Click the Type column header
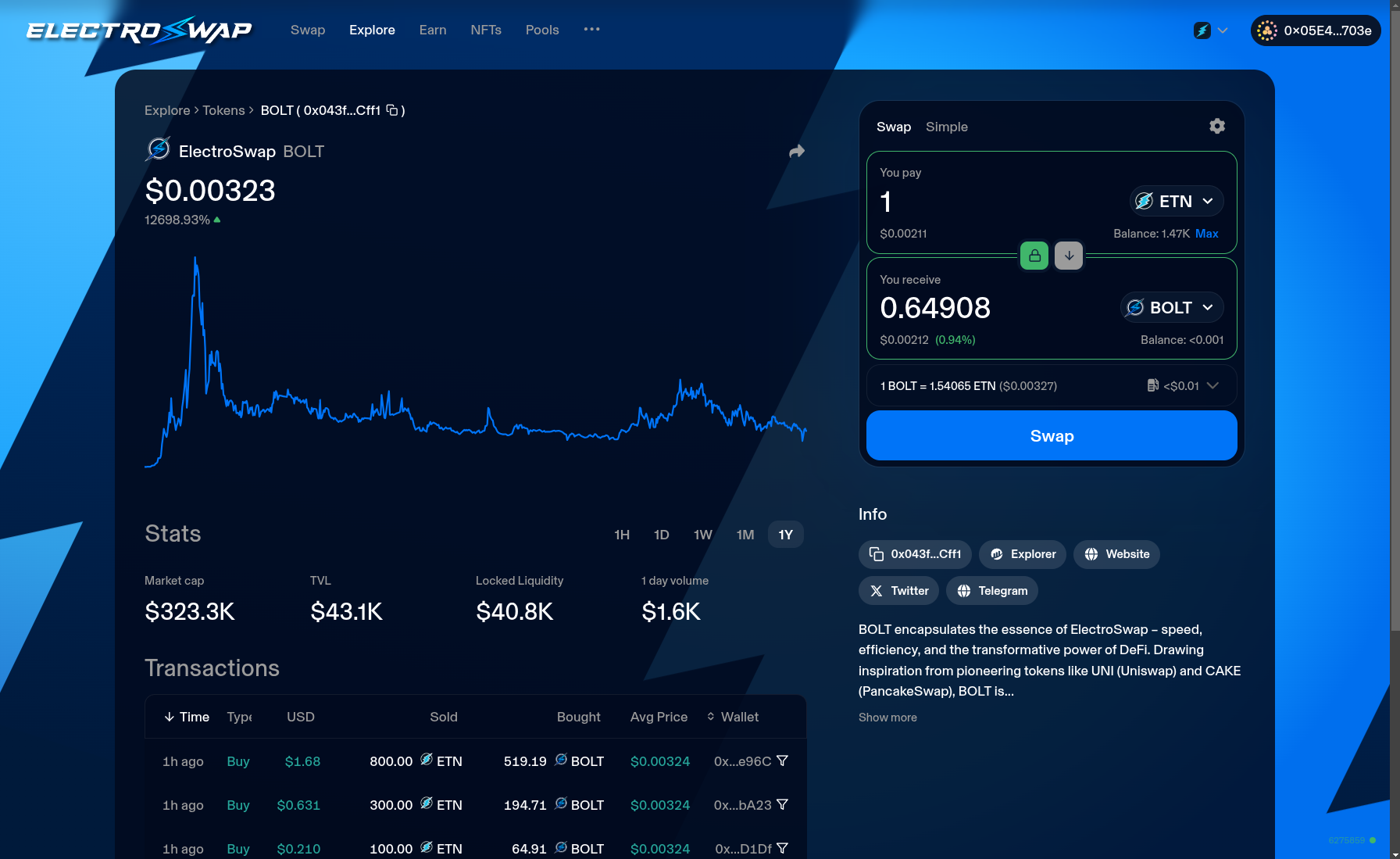The height and width of the screenshot is (859, 1400). 239,717
